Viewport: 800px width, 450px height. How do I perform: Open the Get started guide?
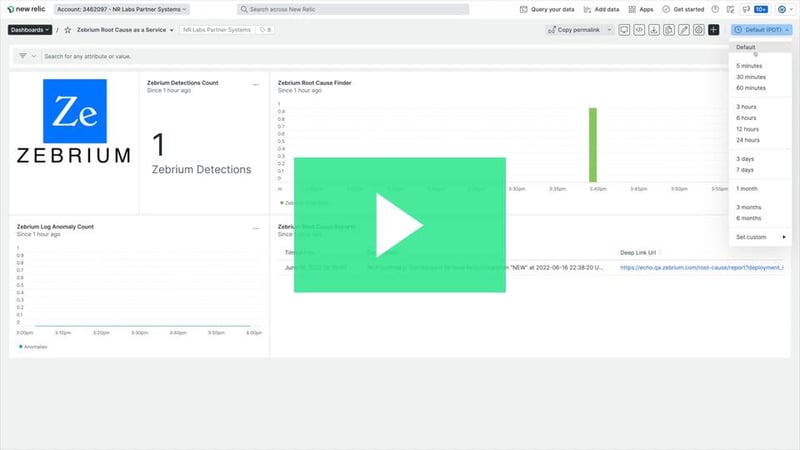(x=683, y=9)
